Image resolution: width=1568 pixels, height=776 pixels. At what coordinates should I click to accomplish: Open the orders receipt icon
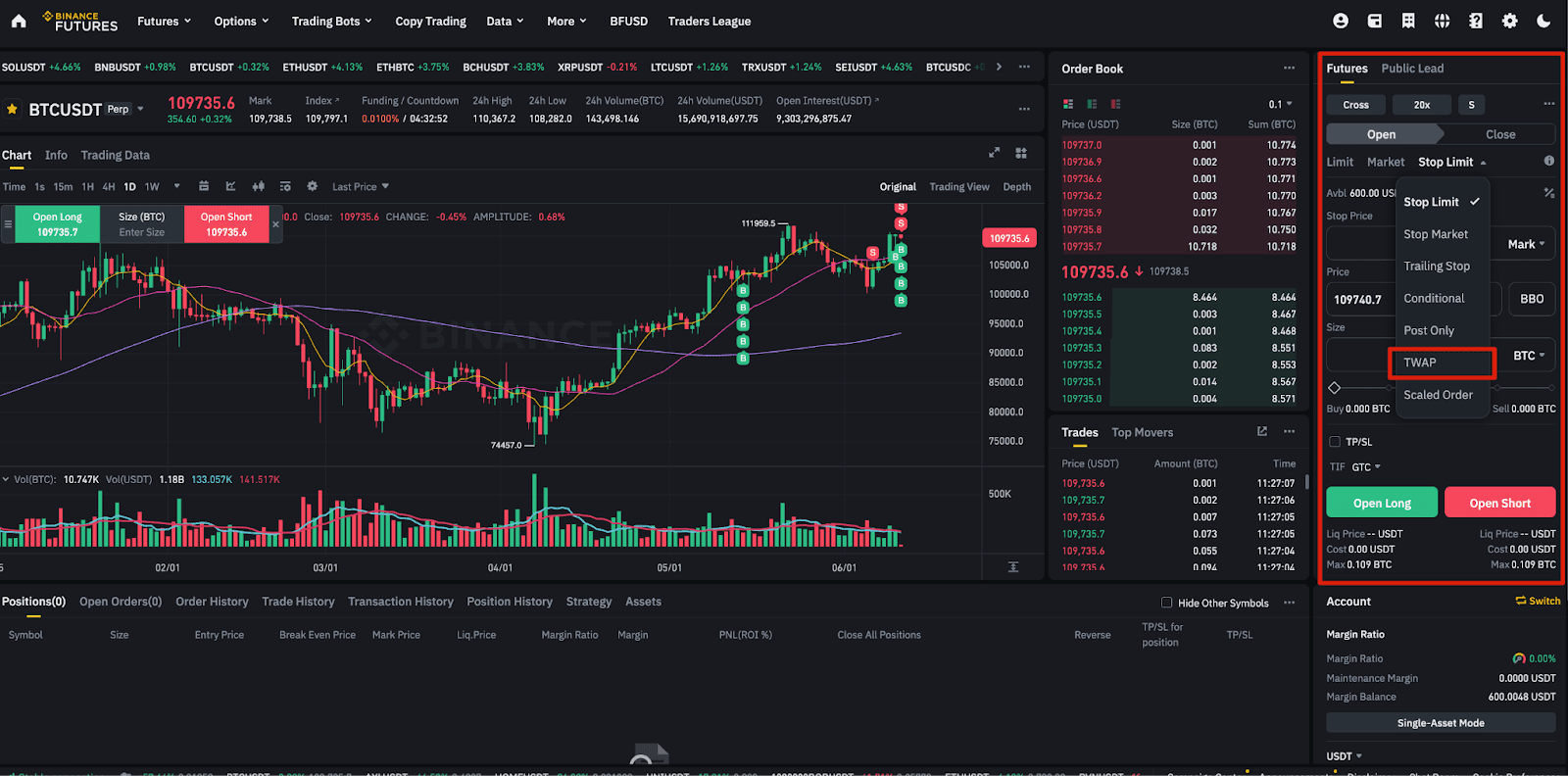(x=1408, y=21)
